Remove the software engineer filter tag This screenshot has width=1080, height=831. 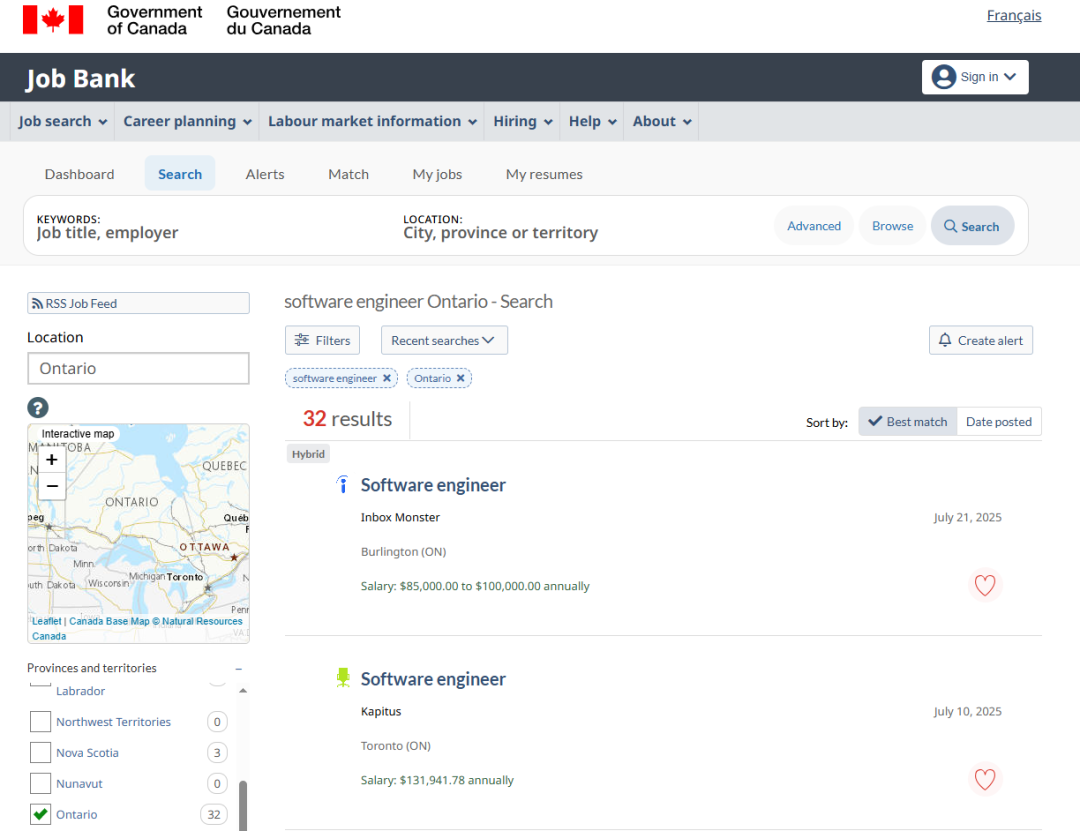387,378
